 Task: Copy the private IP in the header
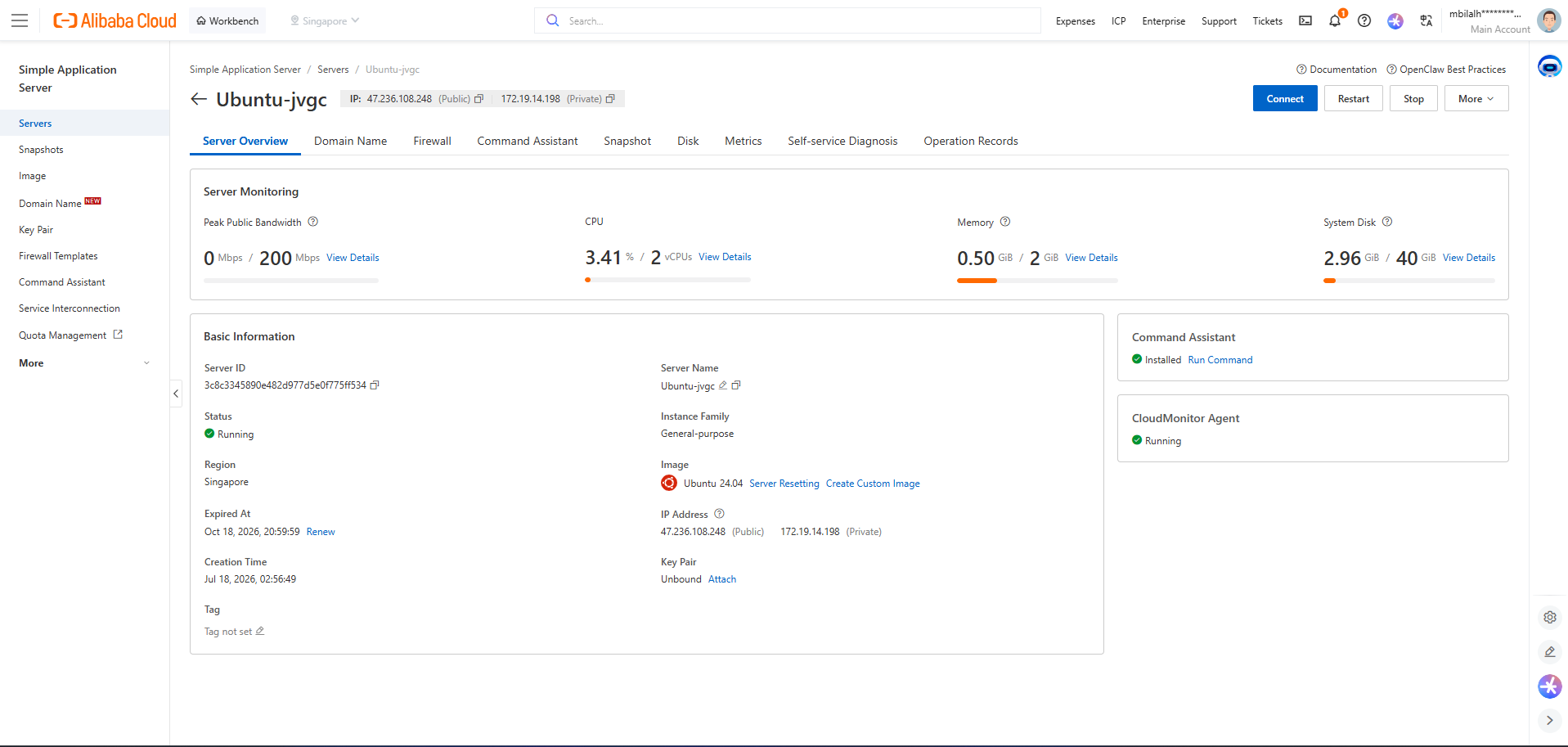[610, 99]
